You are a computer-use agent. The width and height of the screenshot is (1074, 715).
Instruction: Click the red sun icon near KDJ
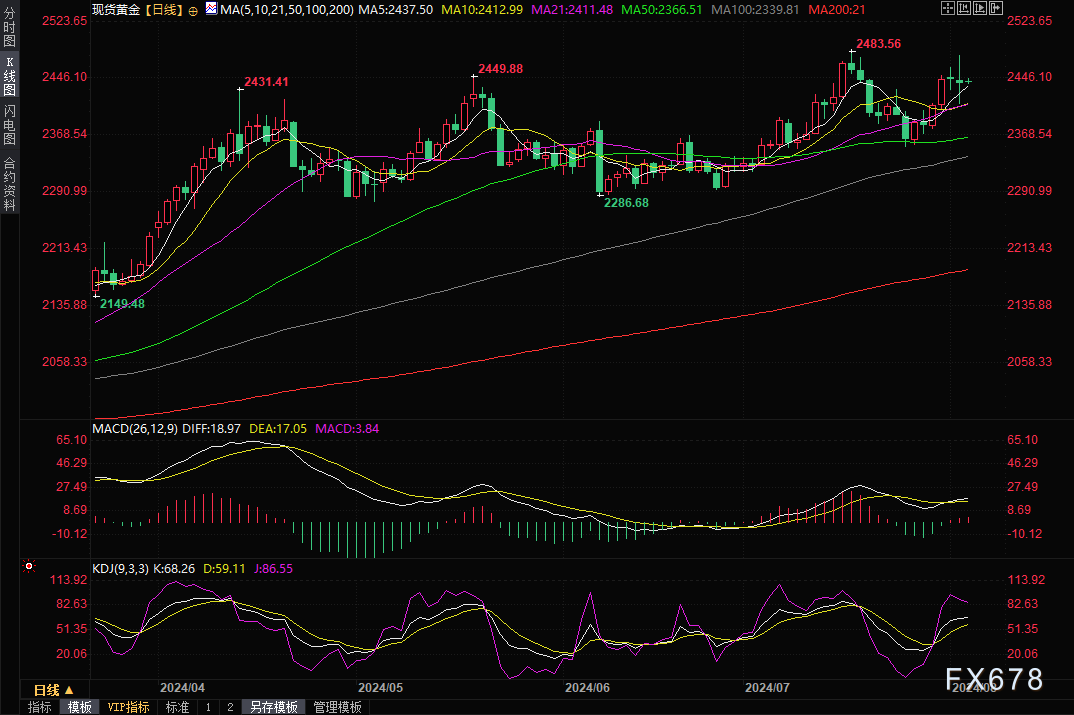tap(29, 566)
